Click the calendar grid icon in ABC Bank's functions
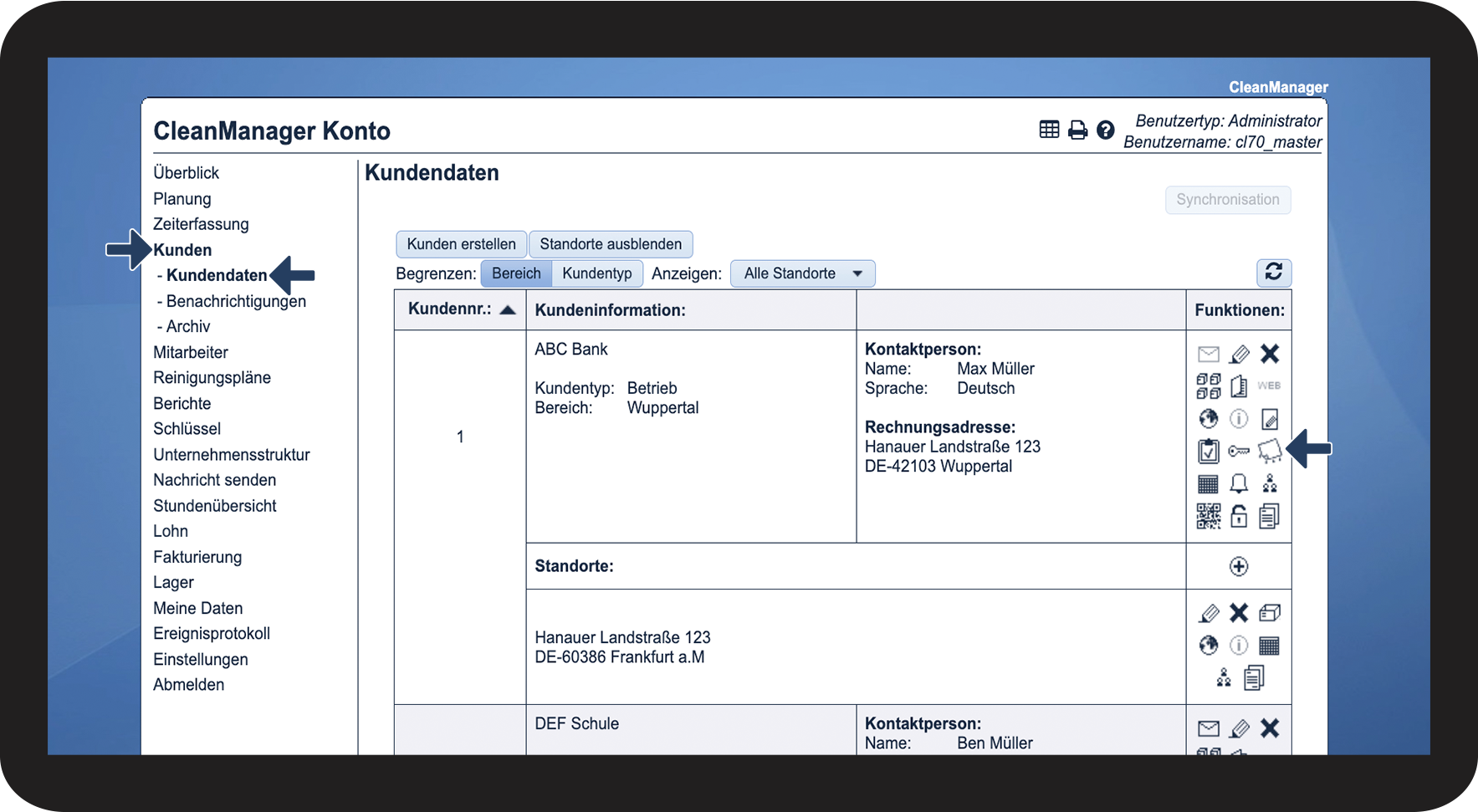The image size is (1478, 812). [1209, 483]
